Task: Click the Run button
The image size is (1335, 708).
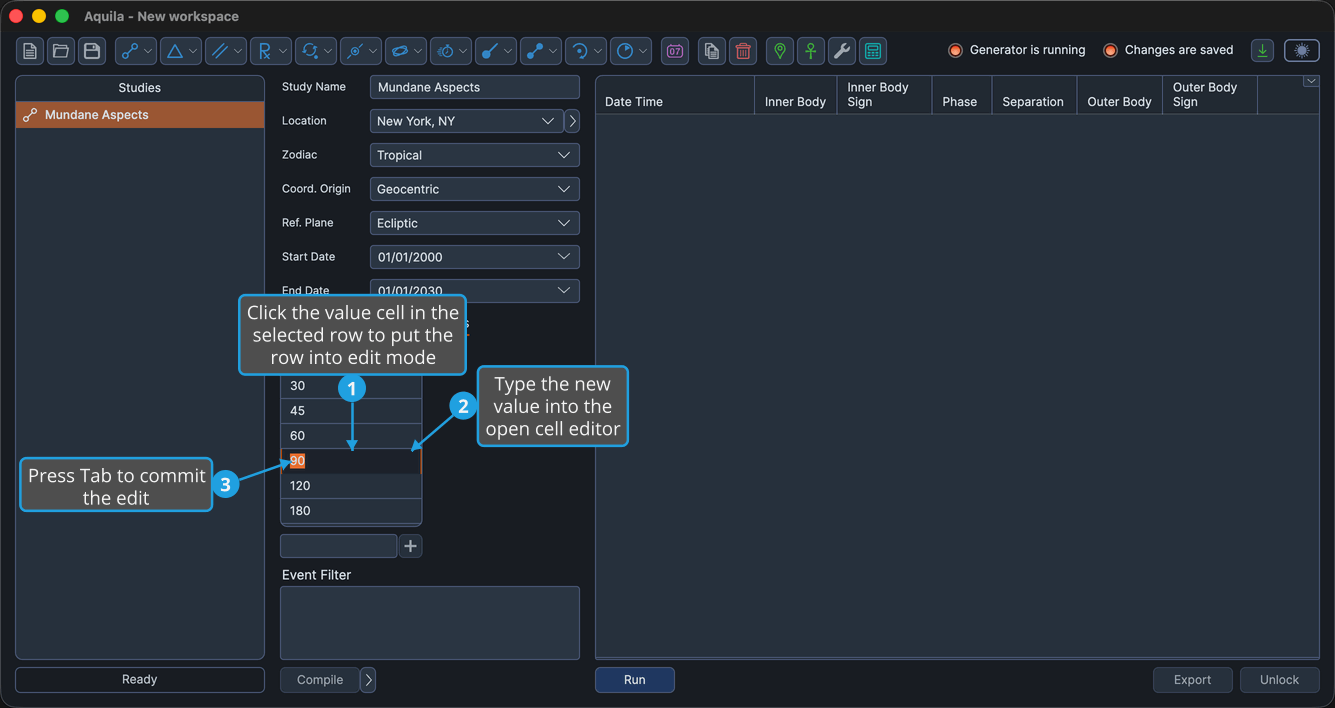Action: pyautogui.click(x=635, y=680)
